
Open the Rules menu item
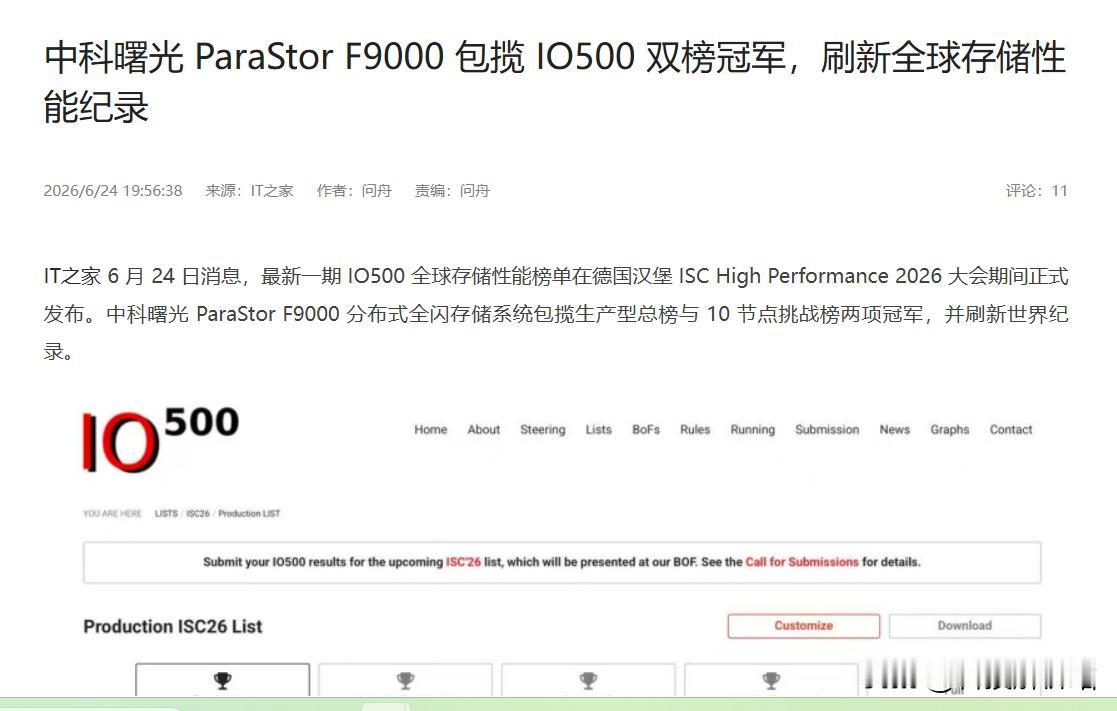point(695,430)
